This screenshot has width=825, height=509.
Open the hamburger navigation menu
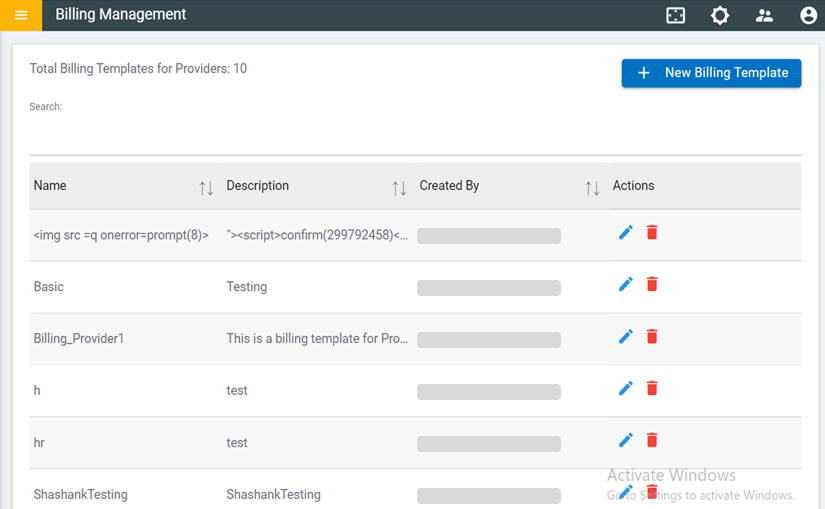(21, 15)
